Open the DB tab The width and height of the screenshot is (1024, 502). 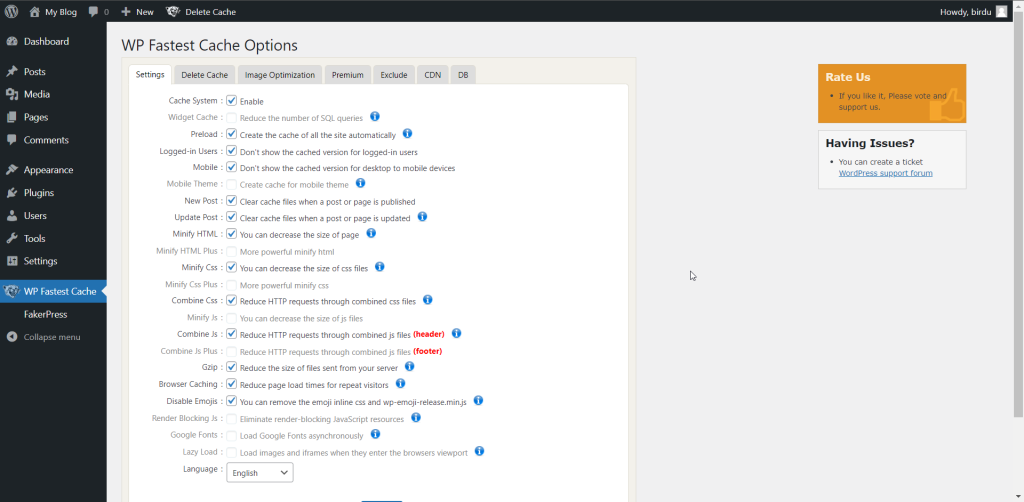(463, 75)
